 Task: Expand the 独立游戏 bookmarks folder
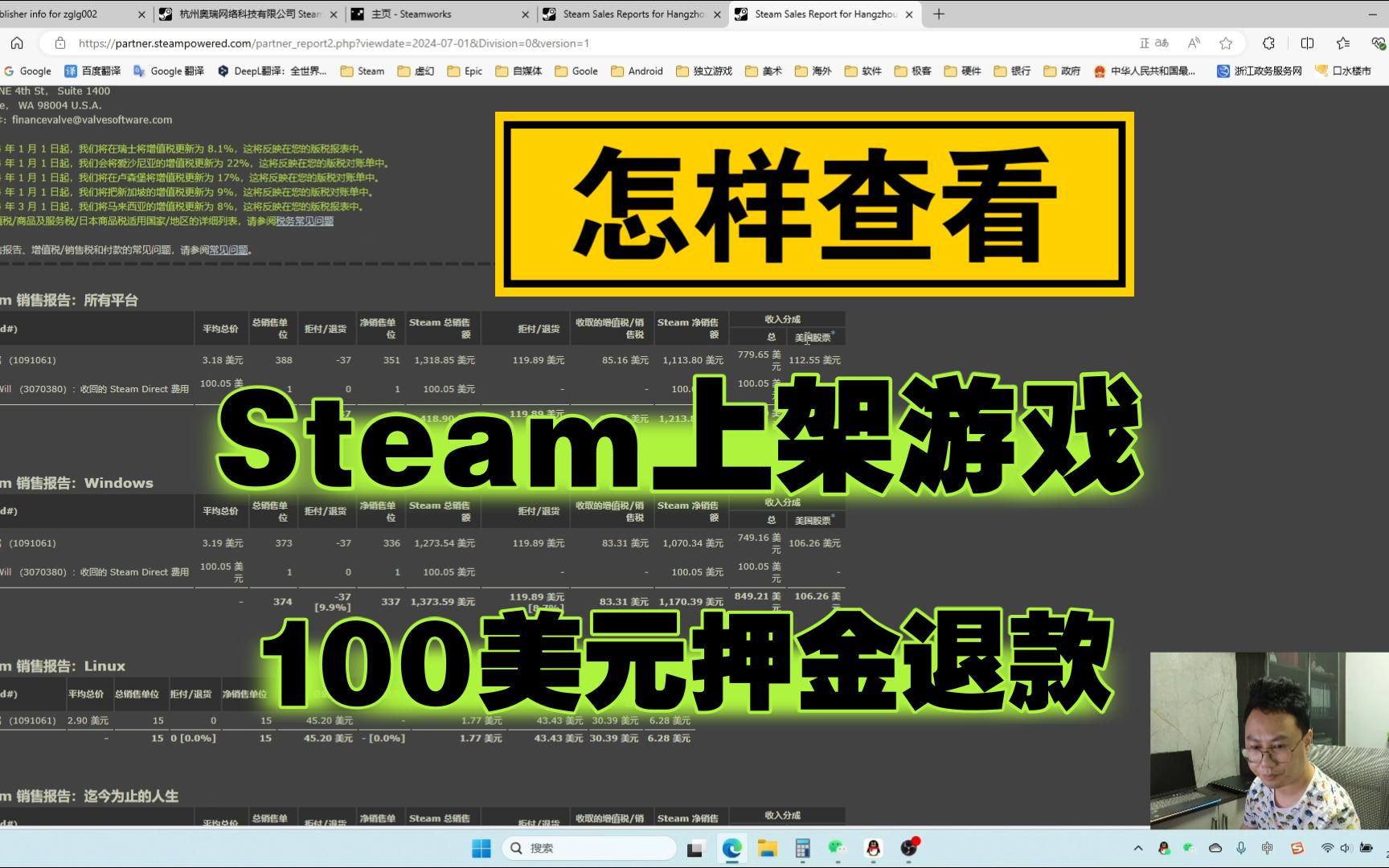pyautogui.click(x=704, y=71)
